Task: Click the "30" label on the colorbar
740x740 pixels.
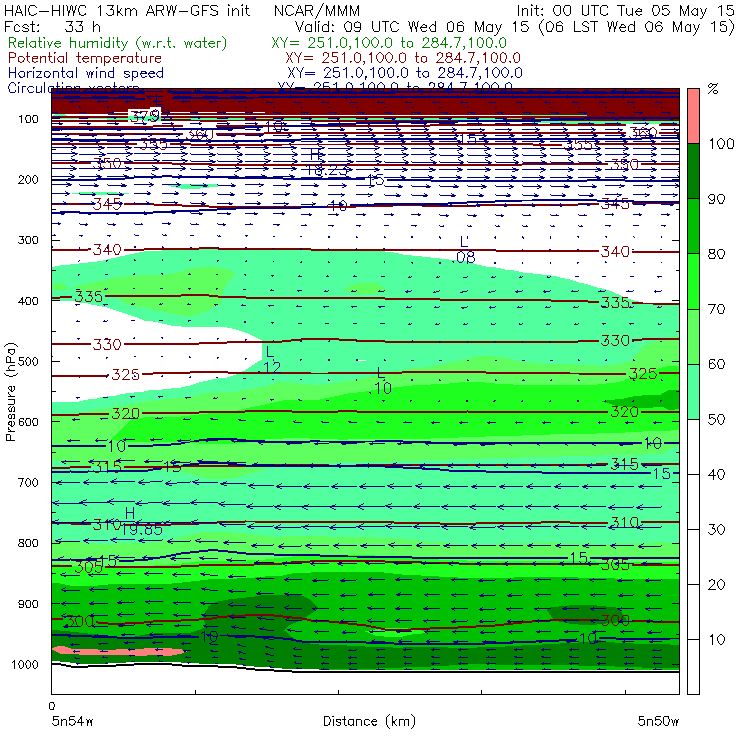Action: [716, 530]
